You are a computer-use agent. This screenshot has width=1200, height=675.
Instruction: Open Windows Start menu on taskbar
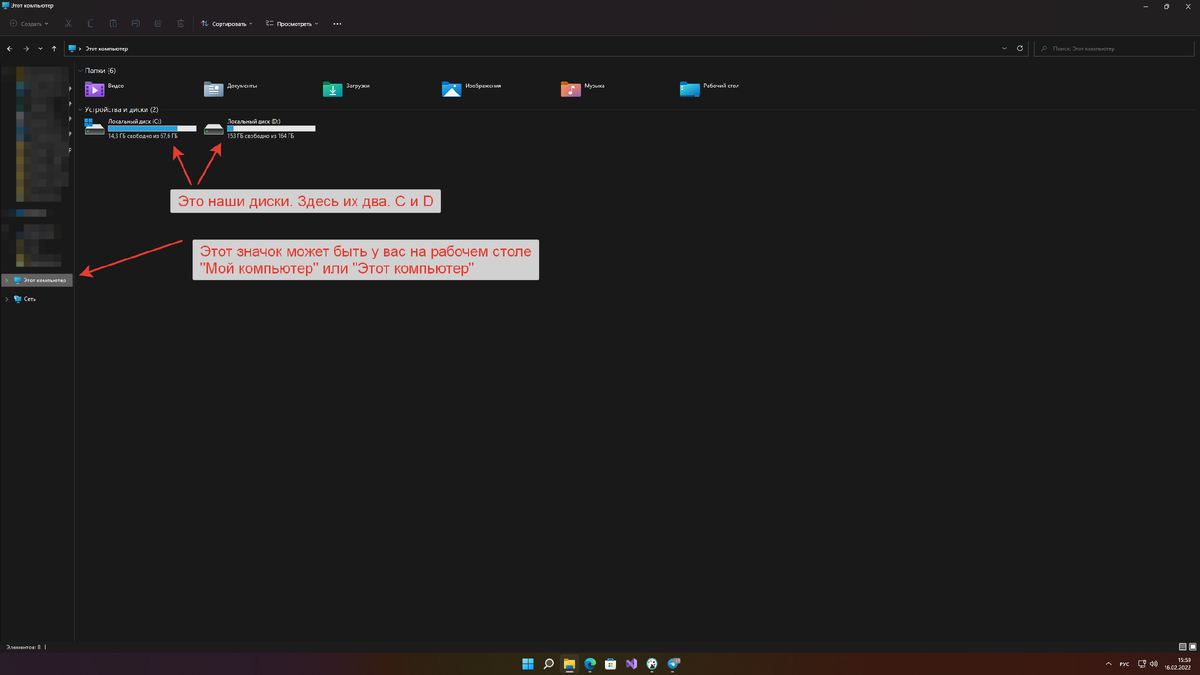[527, 664]
